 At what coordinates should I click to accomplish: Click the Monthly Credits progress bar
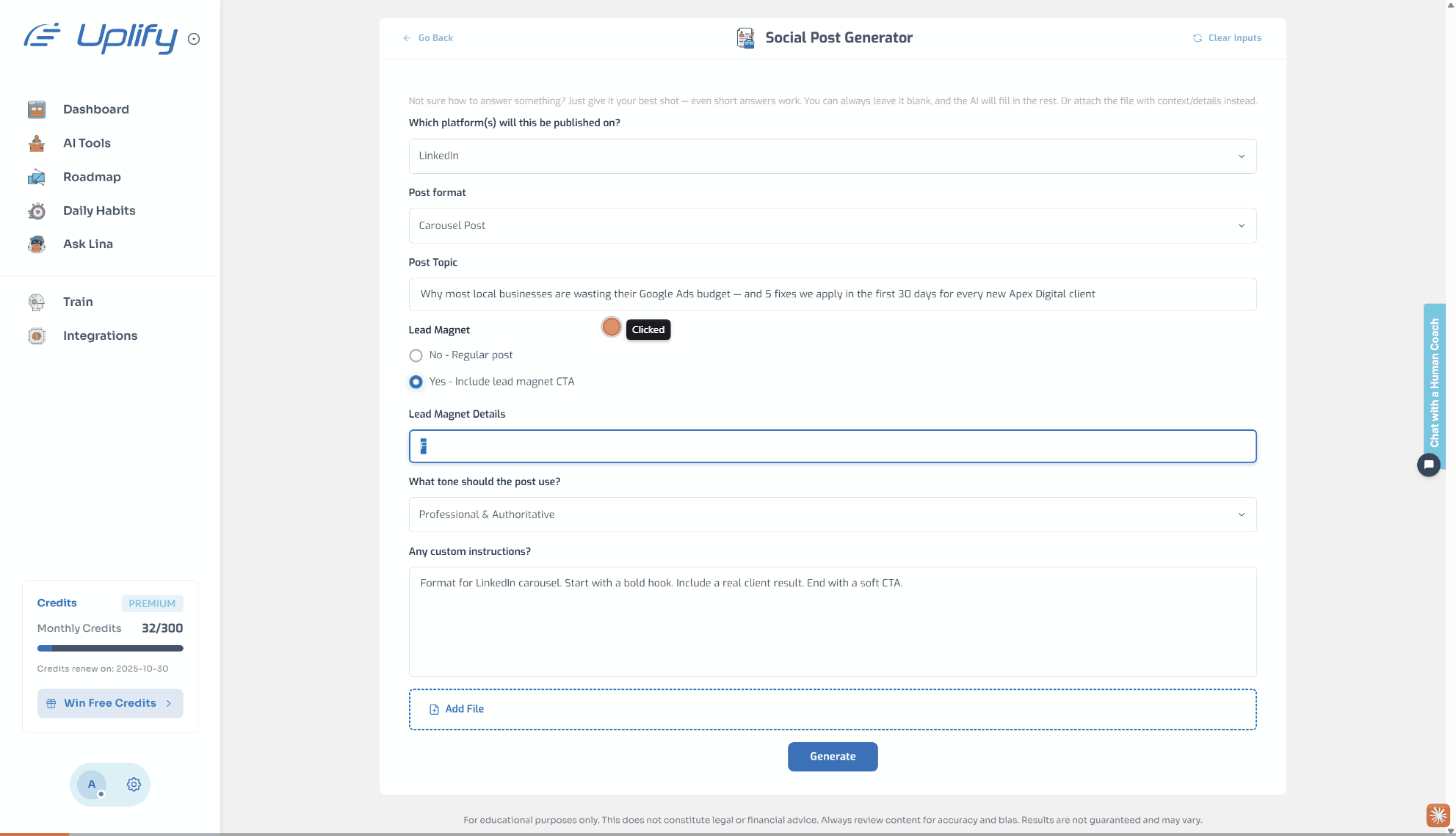(110, 648)
